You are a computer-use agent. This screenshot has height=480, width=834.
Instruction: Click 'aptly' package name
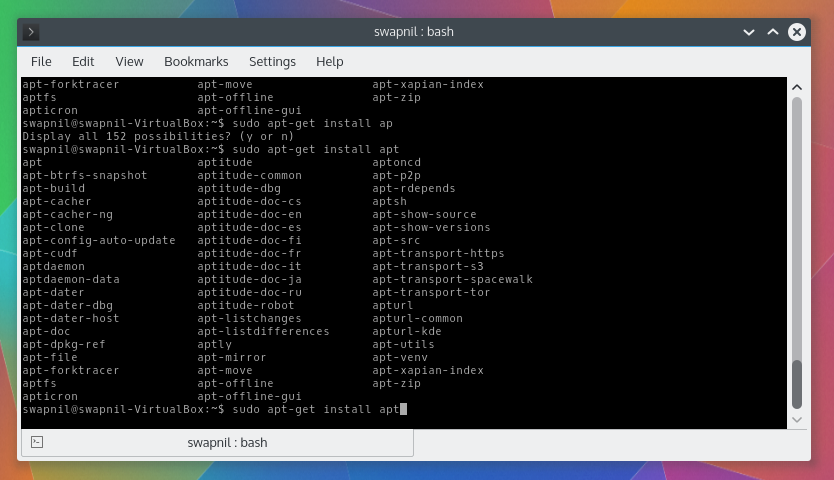click(x=214, y=344)
